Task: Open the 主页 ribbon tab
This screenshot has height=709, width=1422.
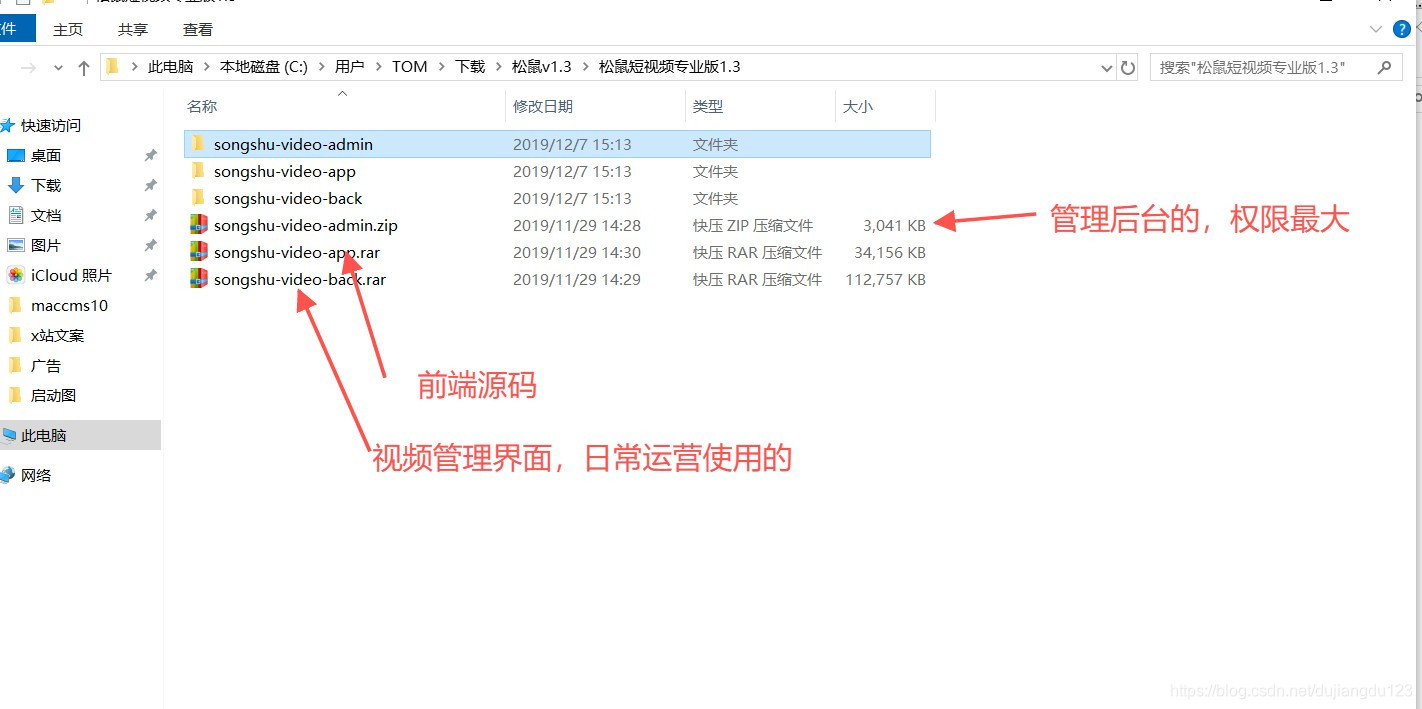Action: [68, 29]
